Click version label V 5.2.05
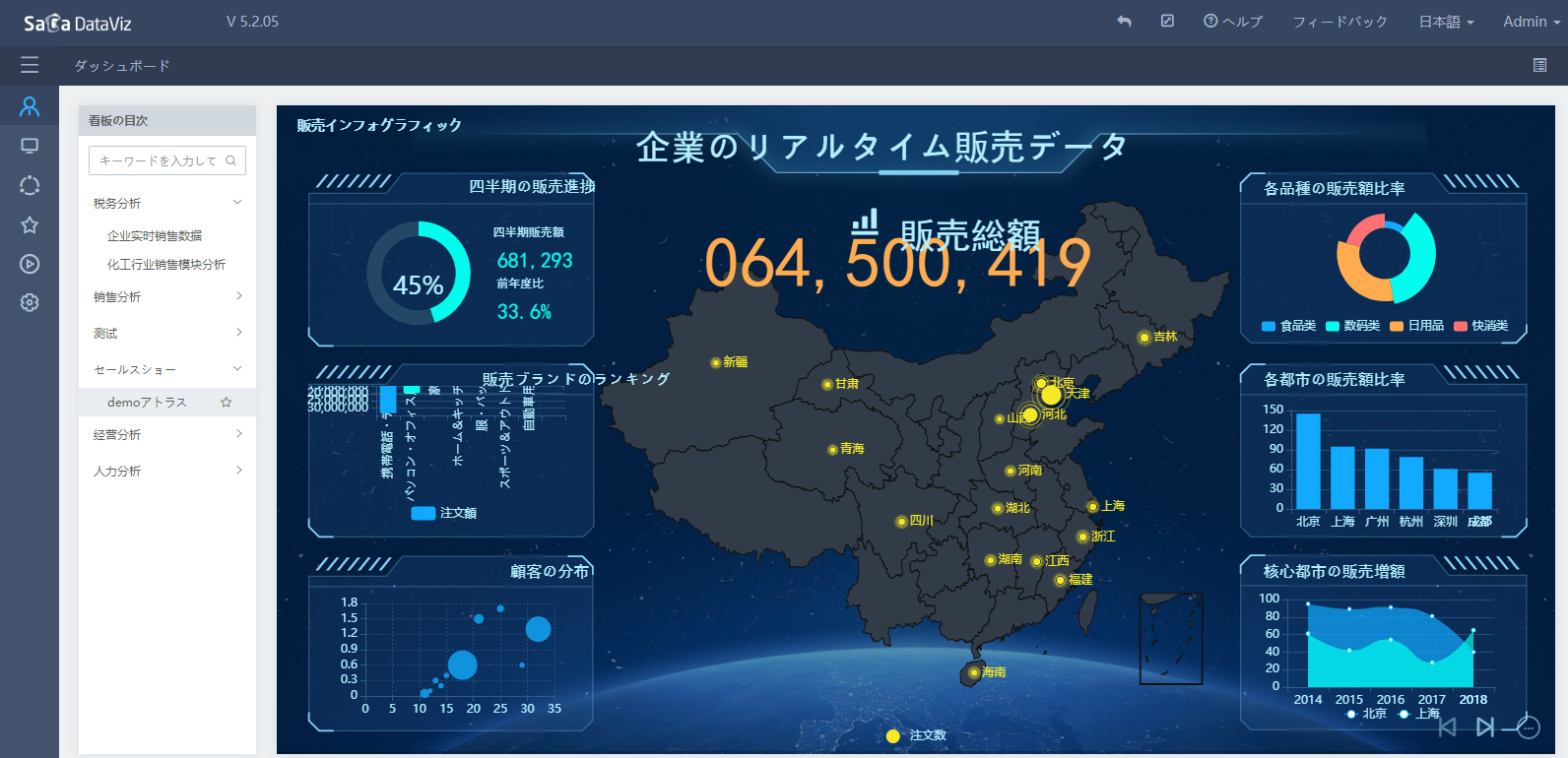Image resolution: width=1568 pixels, height=758 pixels. coord(252,22)
